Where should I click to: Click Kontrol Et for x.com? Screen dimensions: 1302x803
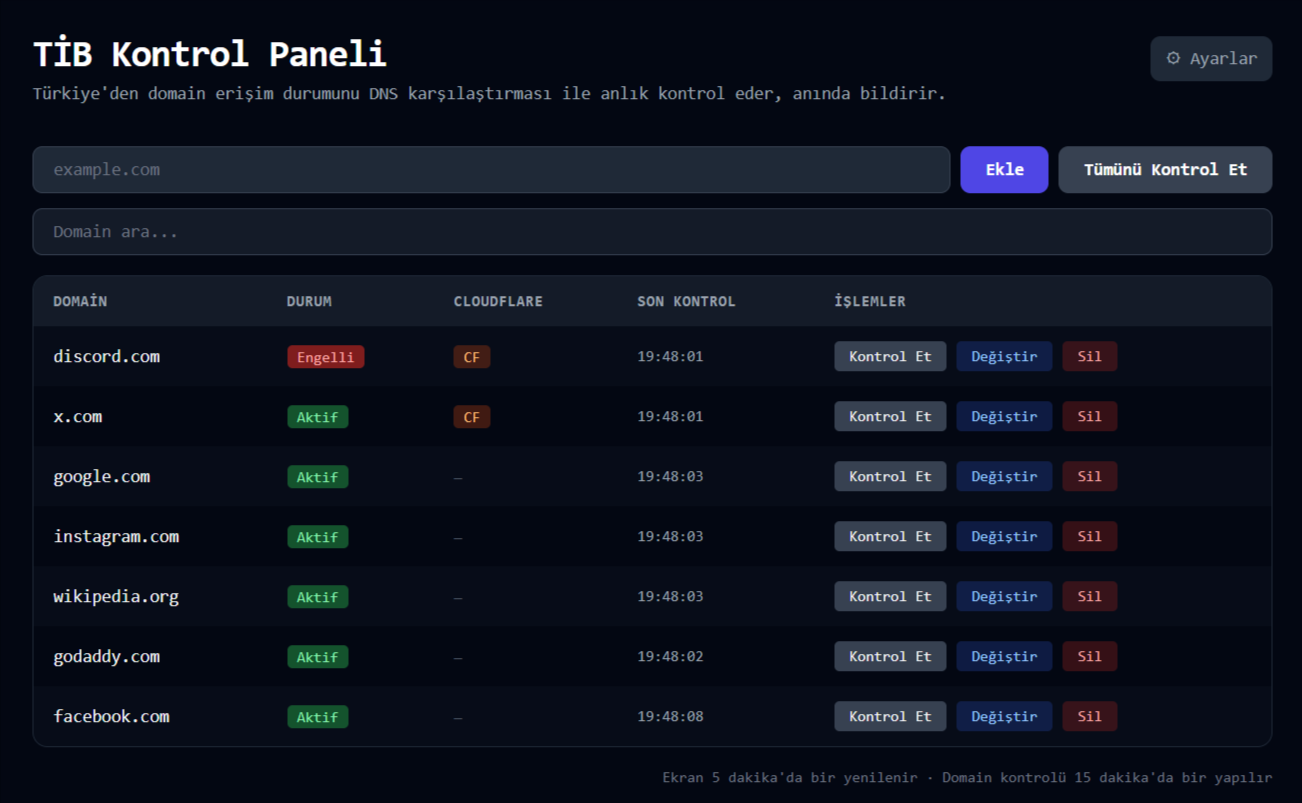[x=890, y=417]
